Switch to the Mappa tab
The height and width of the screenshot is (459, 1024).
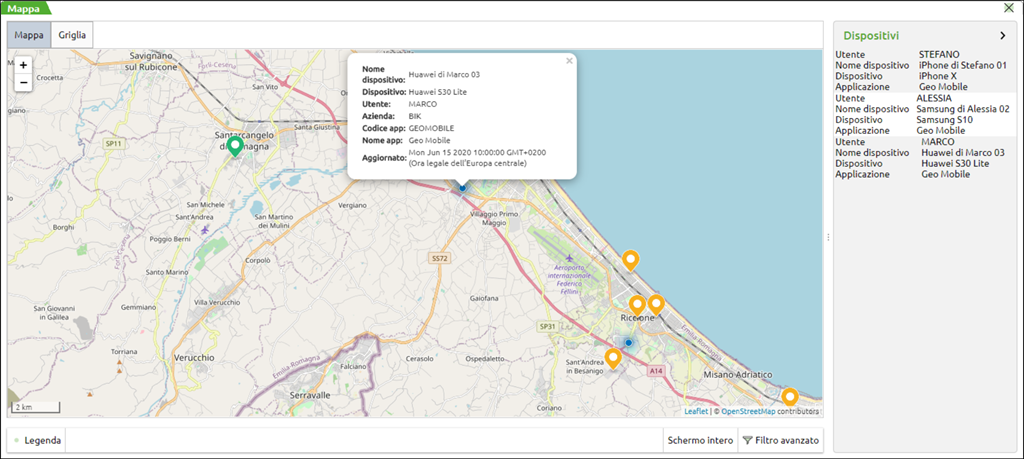pos(29,35)
